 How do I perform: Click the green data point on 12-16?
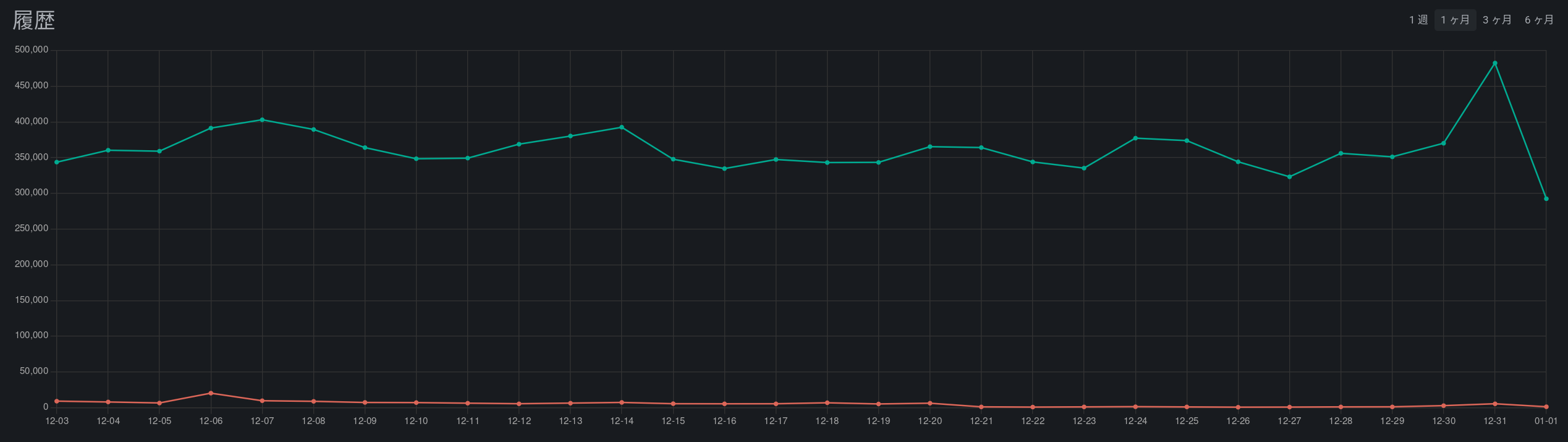(x=724, y=169)
